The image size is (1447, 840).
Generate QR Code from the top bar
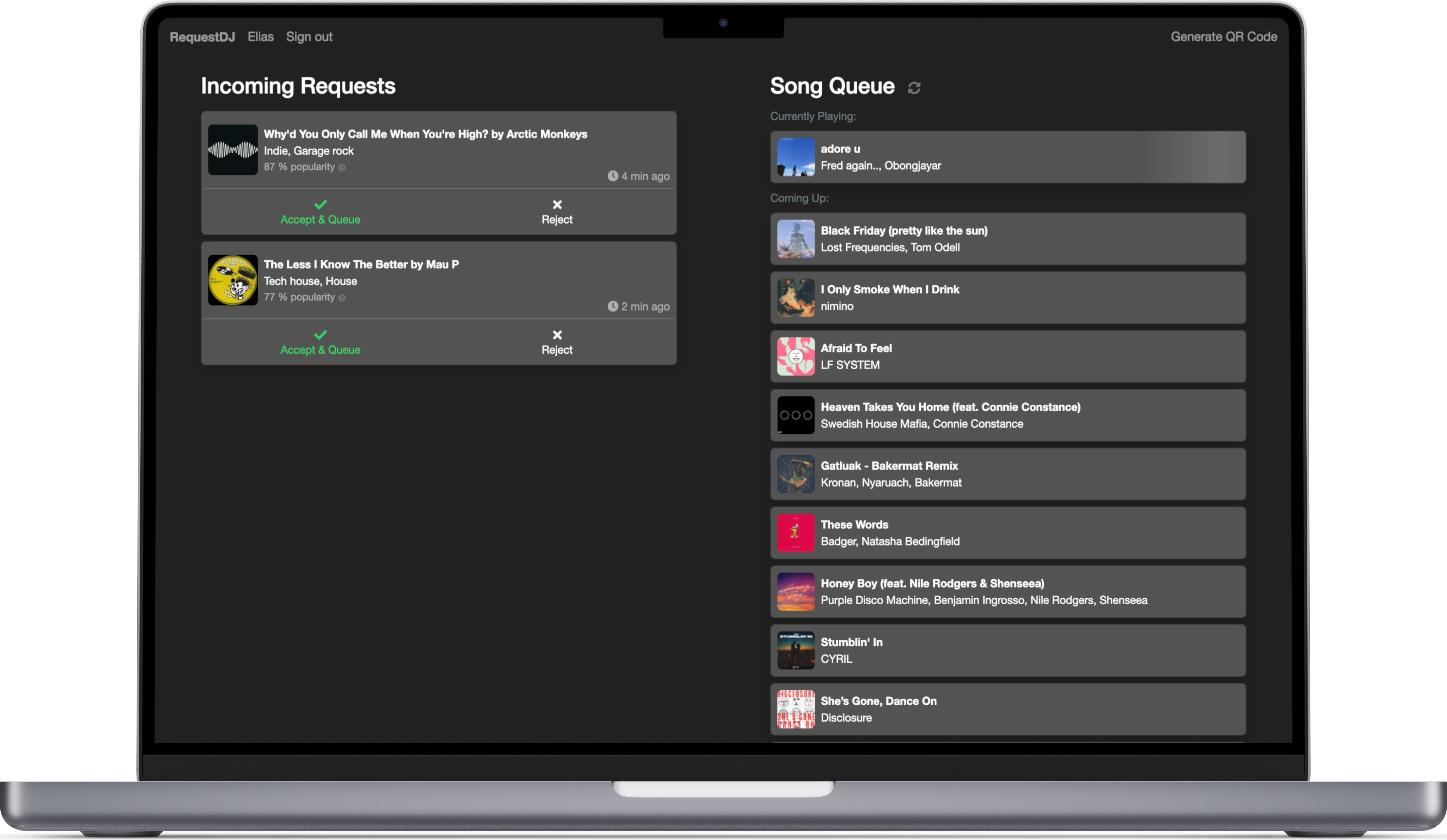click(1224, 37)
